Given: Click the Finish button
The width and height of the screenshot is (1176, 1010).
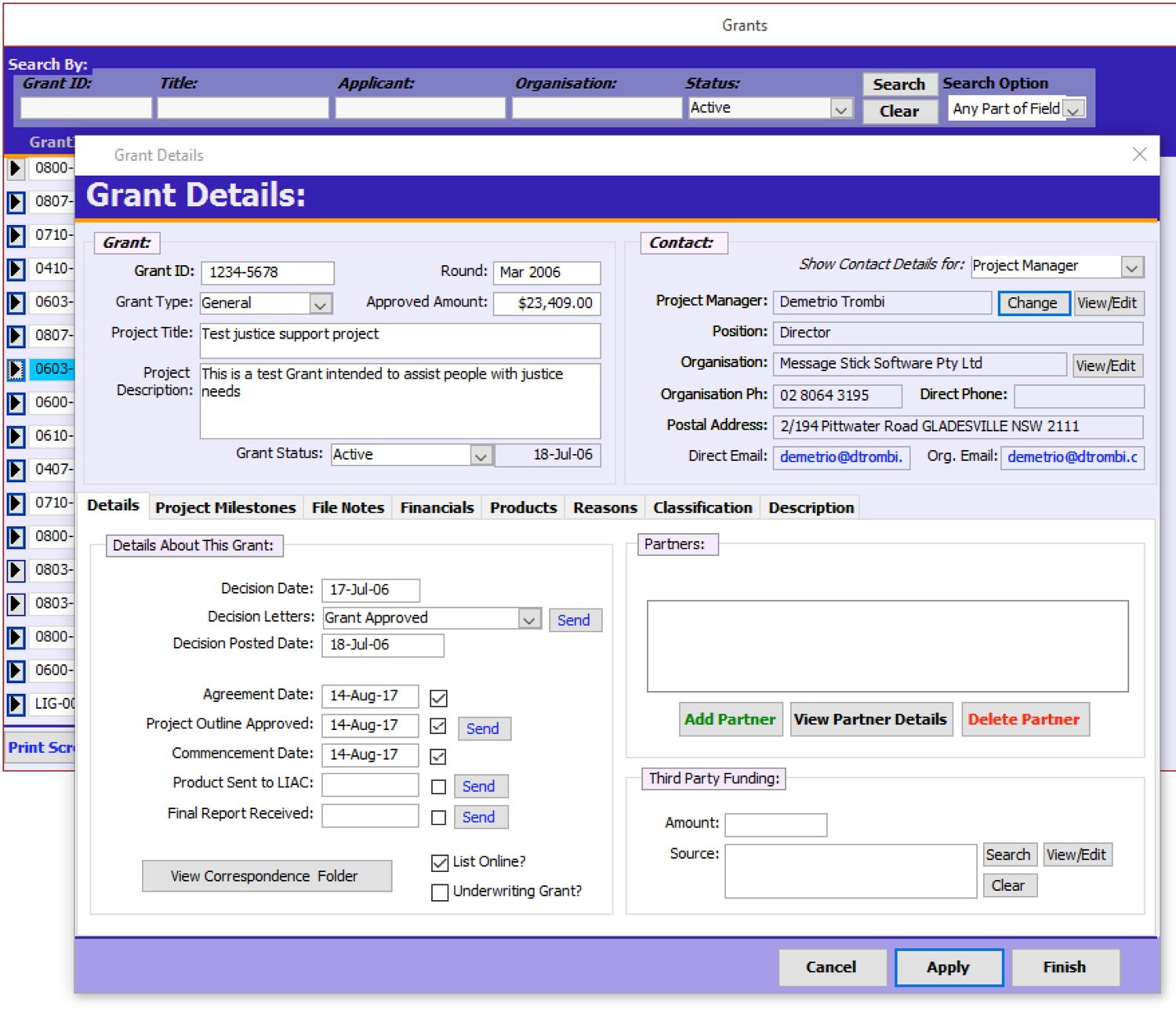Looking at the screenshot, I should 1065,967.
